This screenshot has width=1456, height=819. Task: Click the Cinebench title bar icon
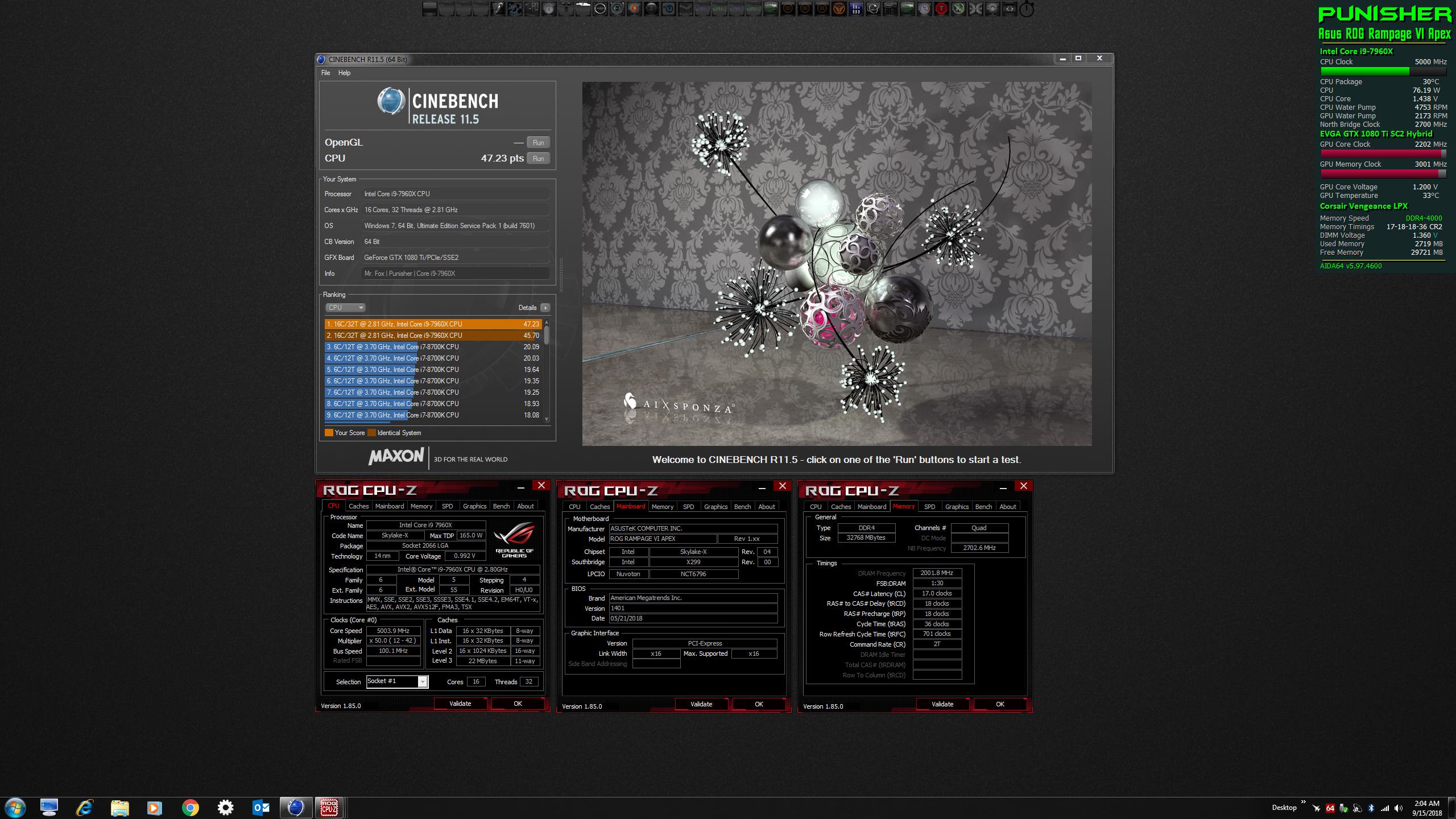(x=321, y=59)
